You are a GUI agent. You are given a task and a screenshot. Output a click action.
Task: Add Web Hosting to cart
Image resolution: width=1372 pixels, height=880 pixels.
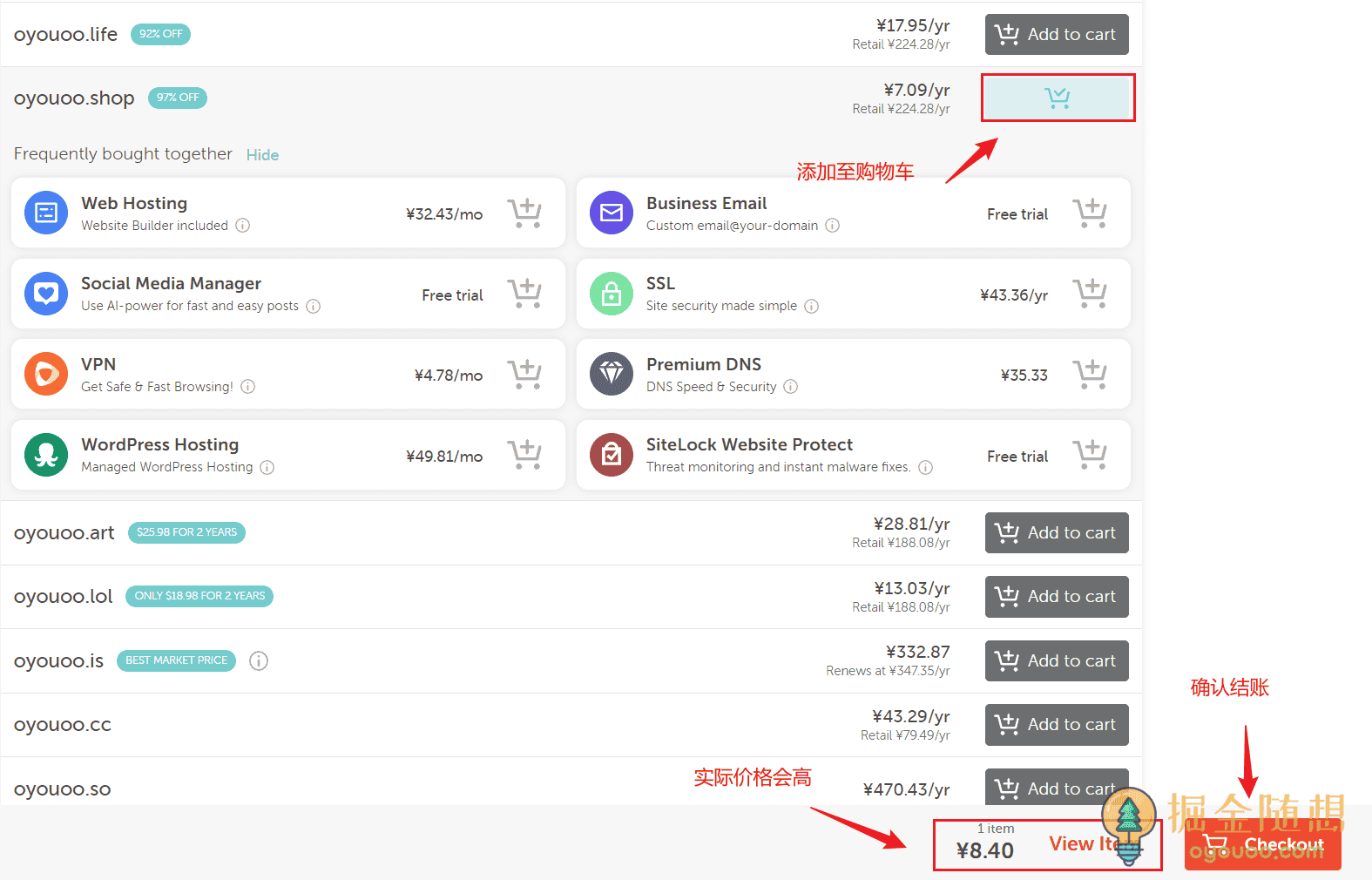tap(524, 213)
